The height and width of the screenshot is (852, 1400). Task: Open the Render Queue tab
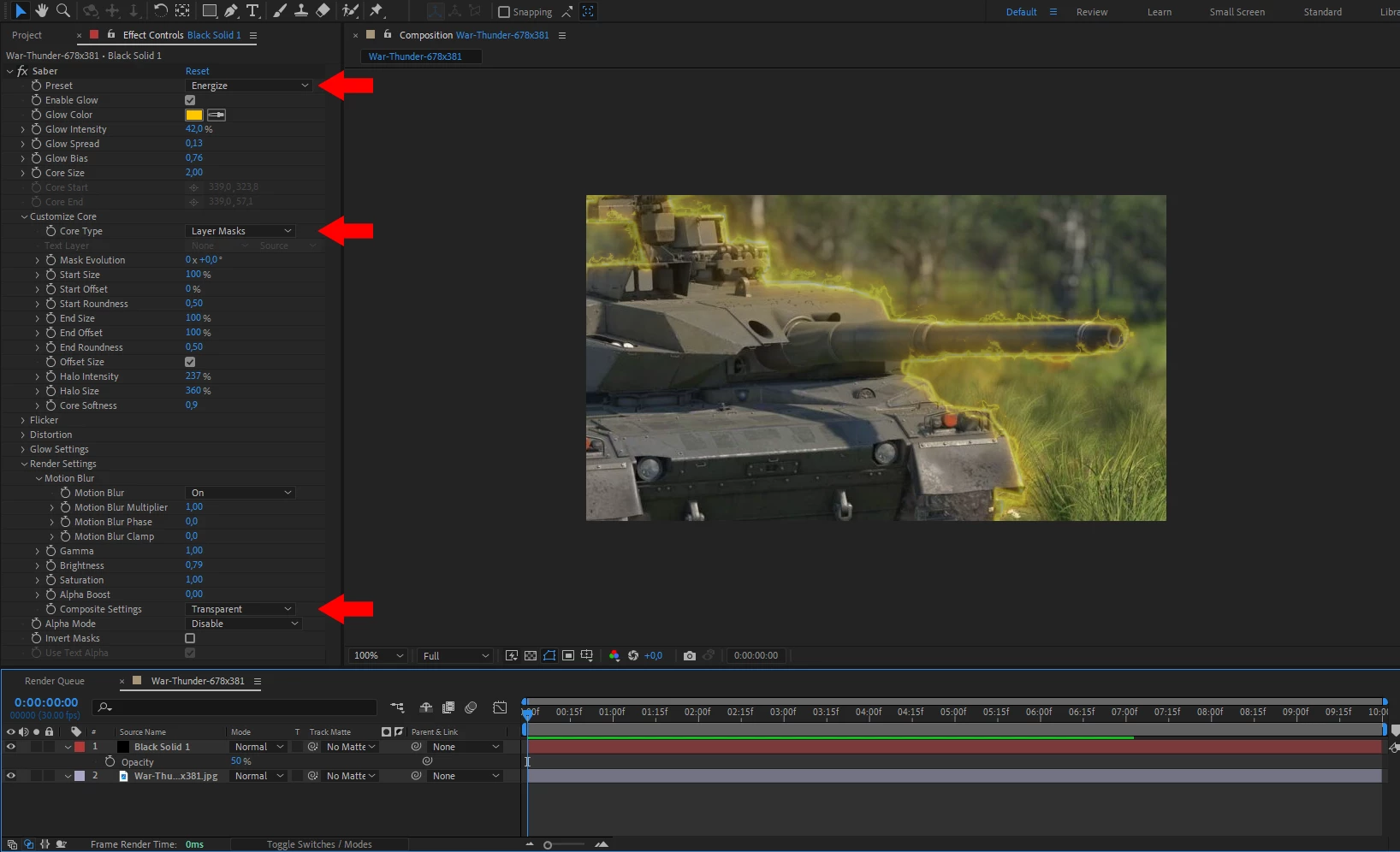55,681
